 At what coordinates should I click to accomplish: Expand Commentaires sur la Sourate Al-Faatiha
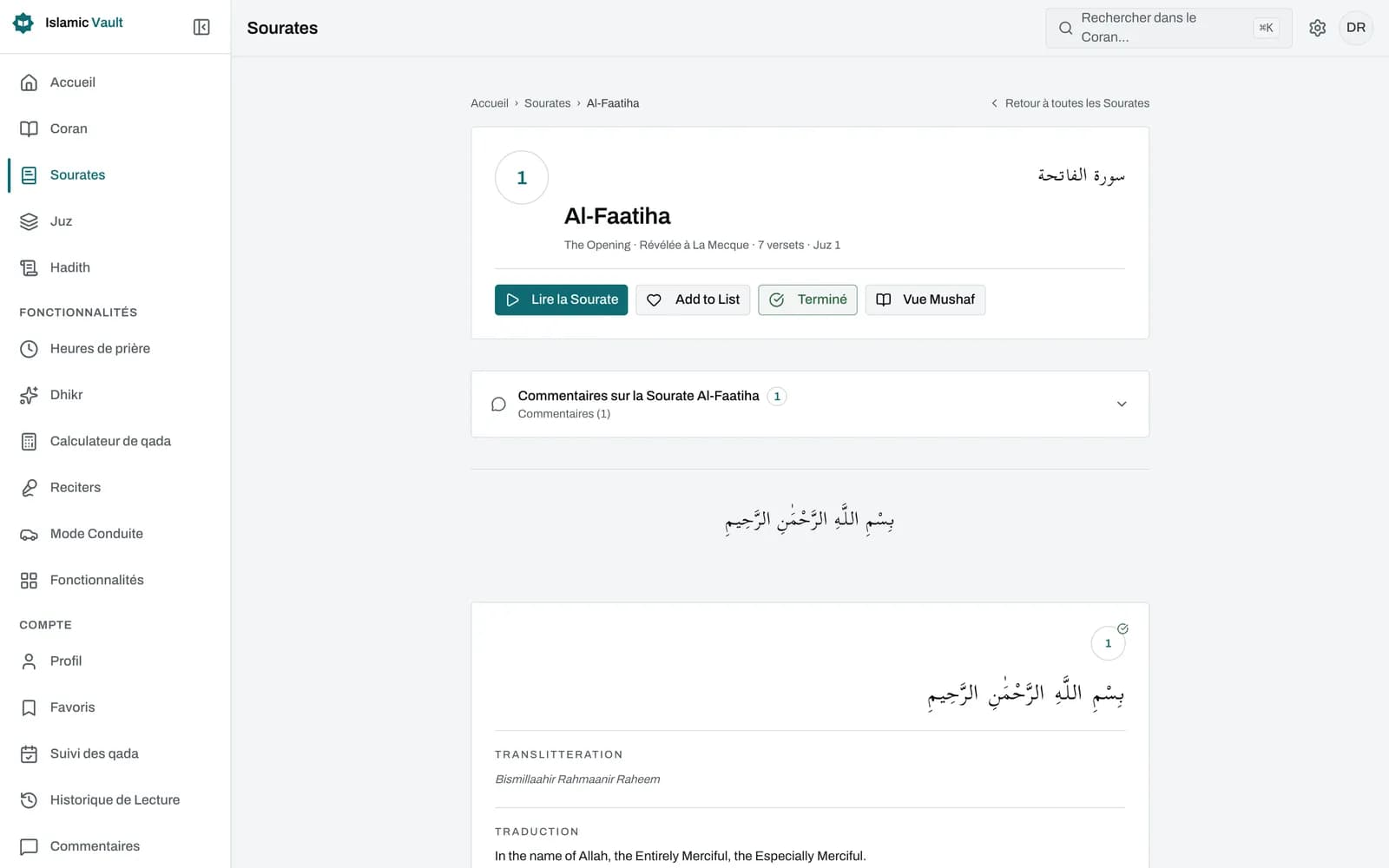tap(810, 404)
